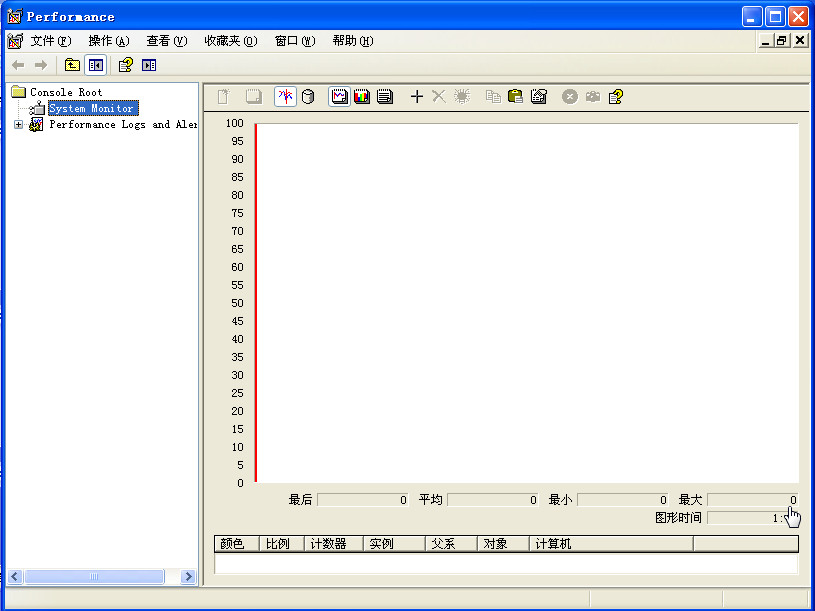The height and width of the screenshot is (611, 815).
Task: Open the 文件(F) menu
Action: [50, 41]
